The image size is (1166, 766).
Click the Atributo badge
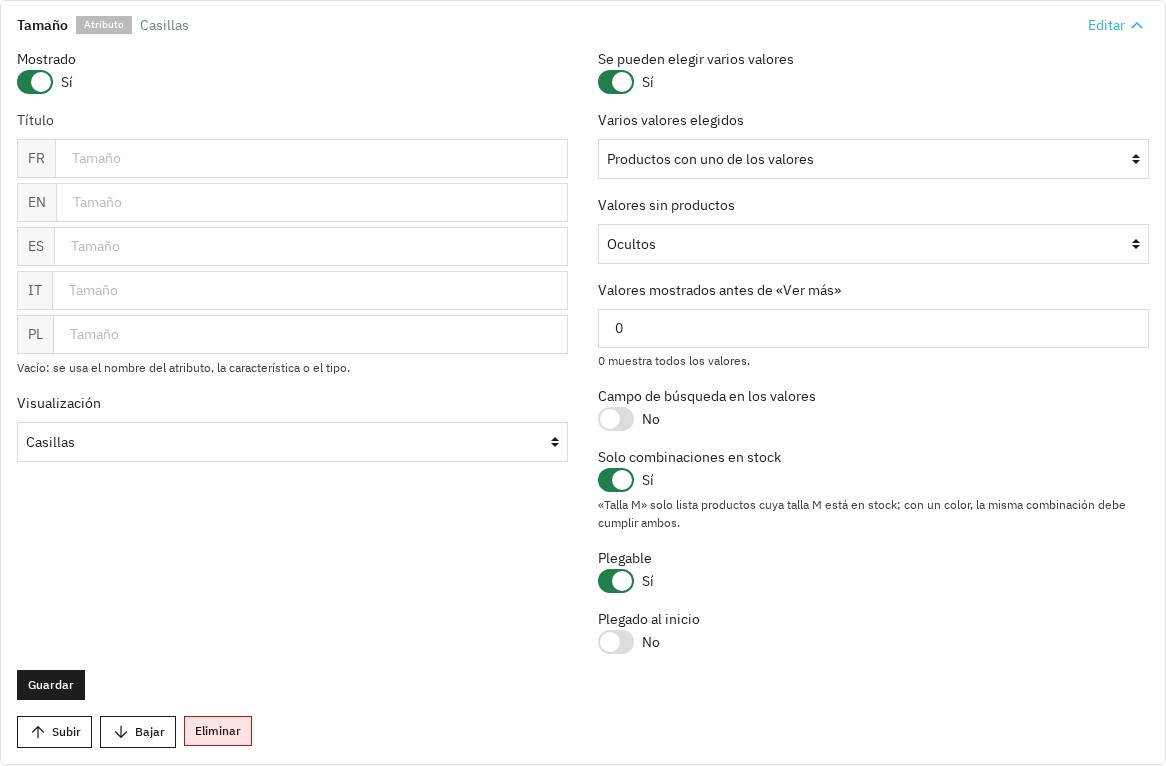103,25
